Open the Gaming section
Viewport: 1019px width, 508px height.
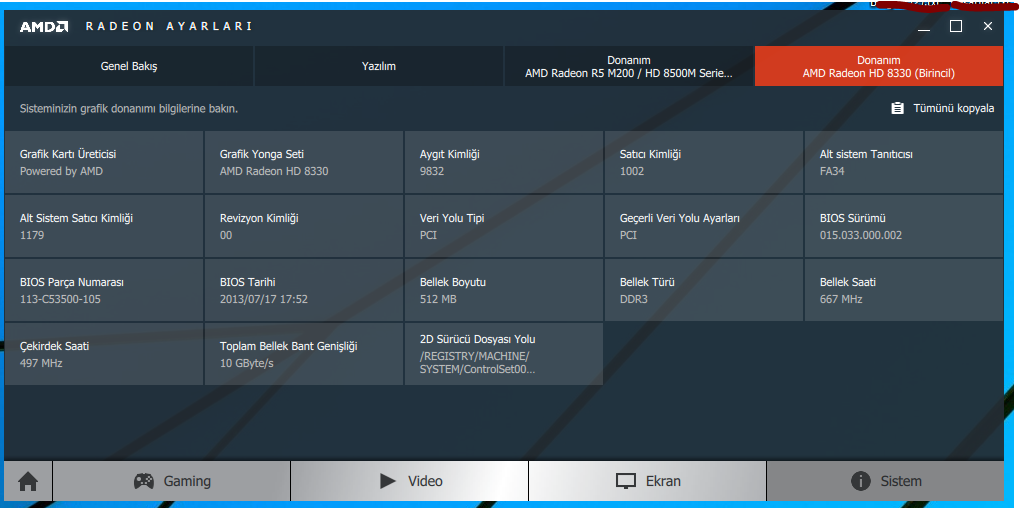tap(172, 481)
